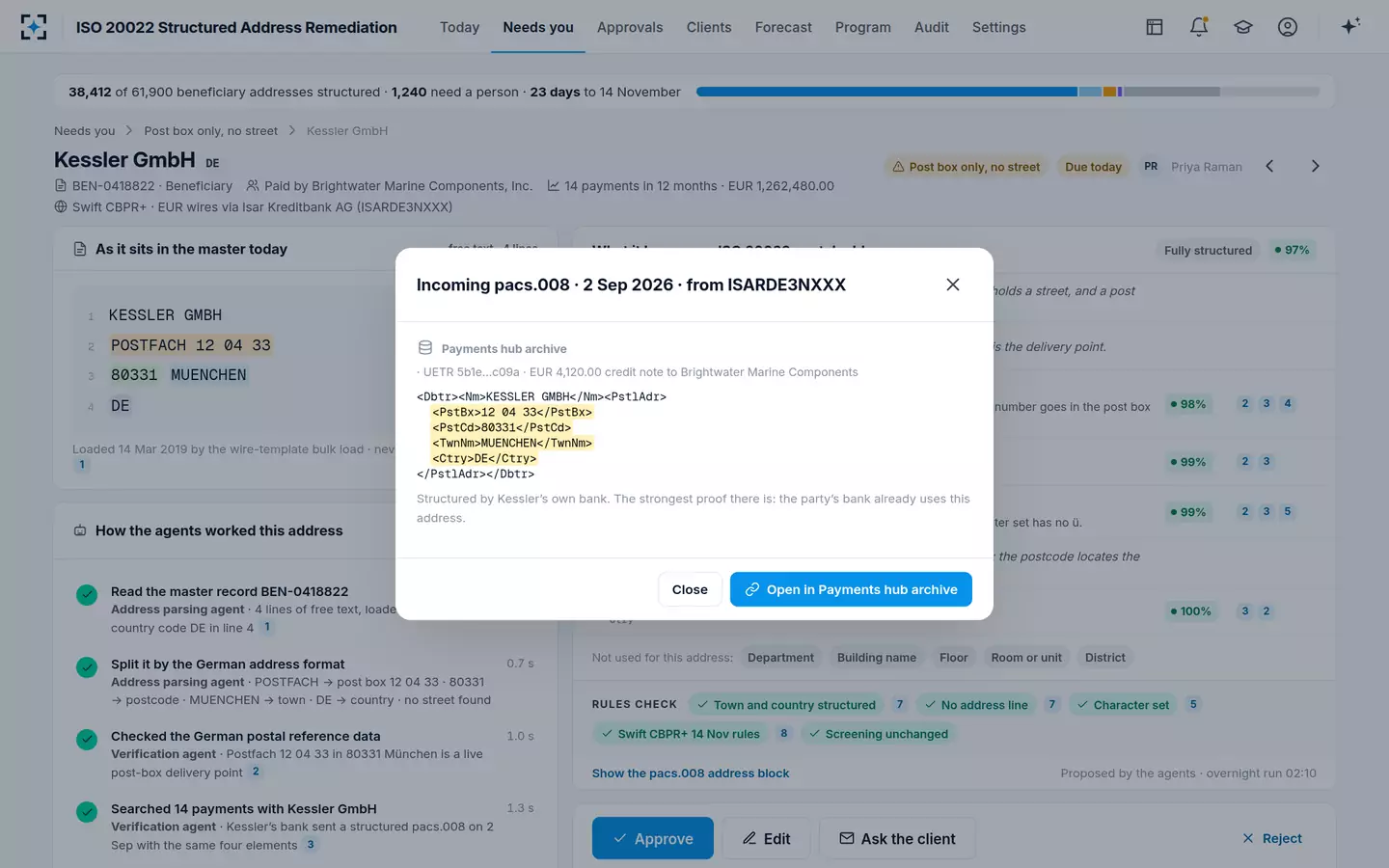Click the chart icon next to 14 payments
This screenshot has height=868, width=1389.
554,185
